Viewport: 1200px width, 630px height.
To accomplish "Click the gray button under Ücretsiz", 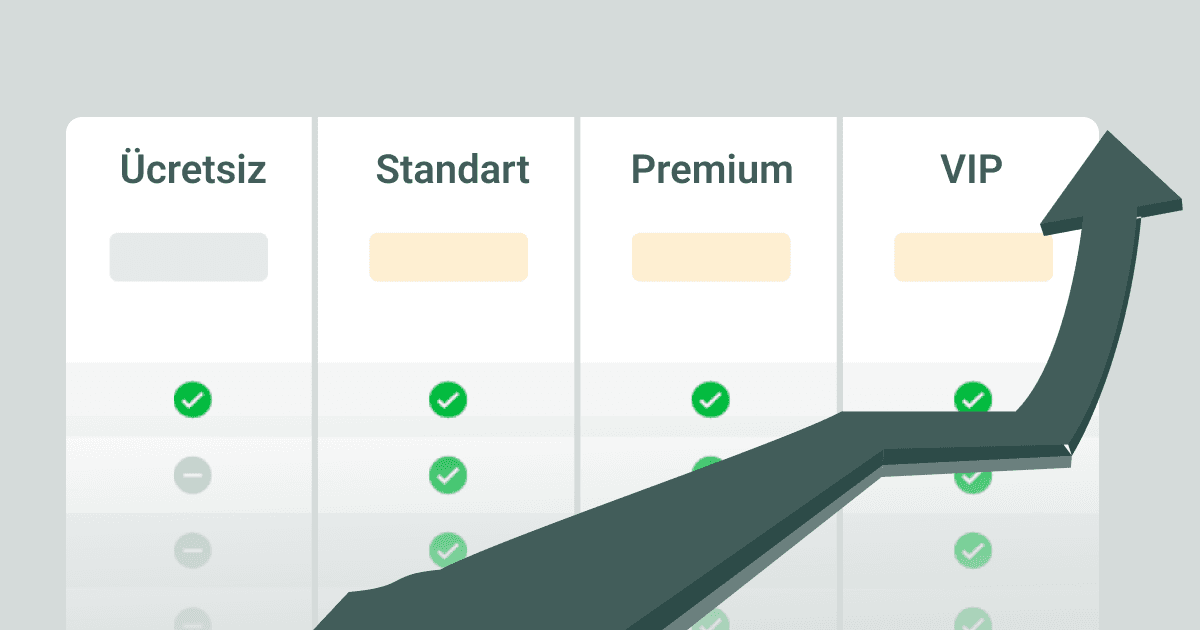I will pos(189,257).
